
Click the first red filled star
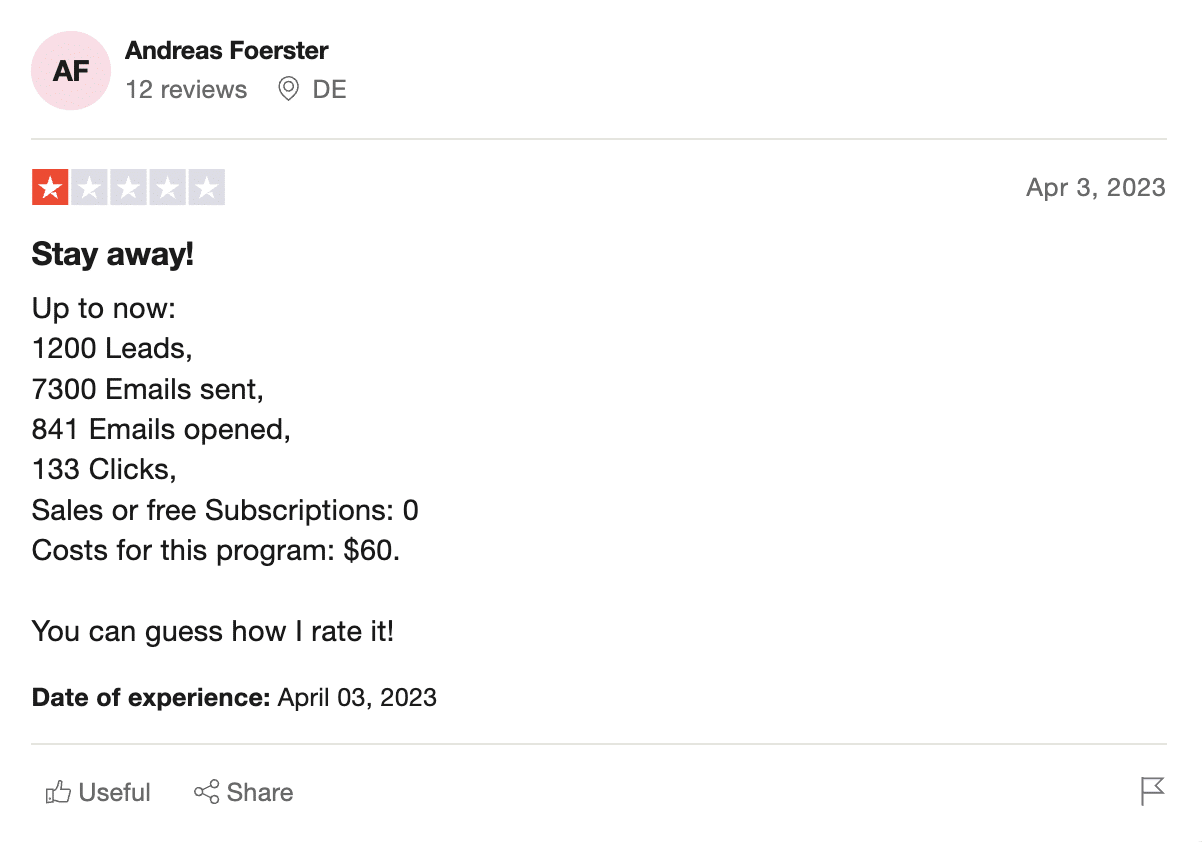point(50,188)
